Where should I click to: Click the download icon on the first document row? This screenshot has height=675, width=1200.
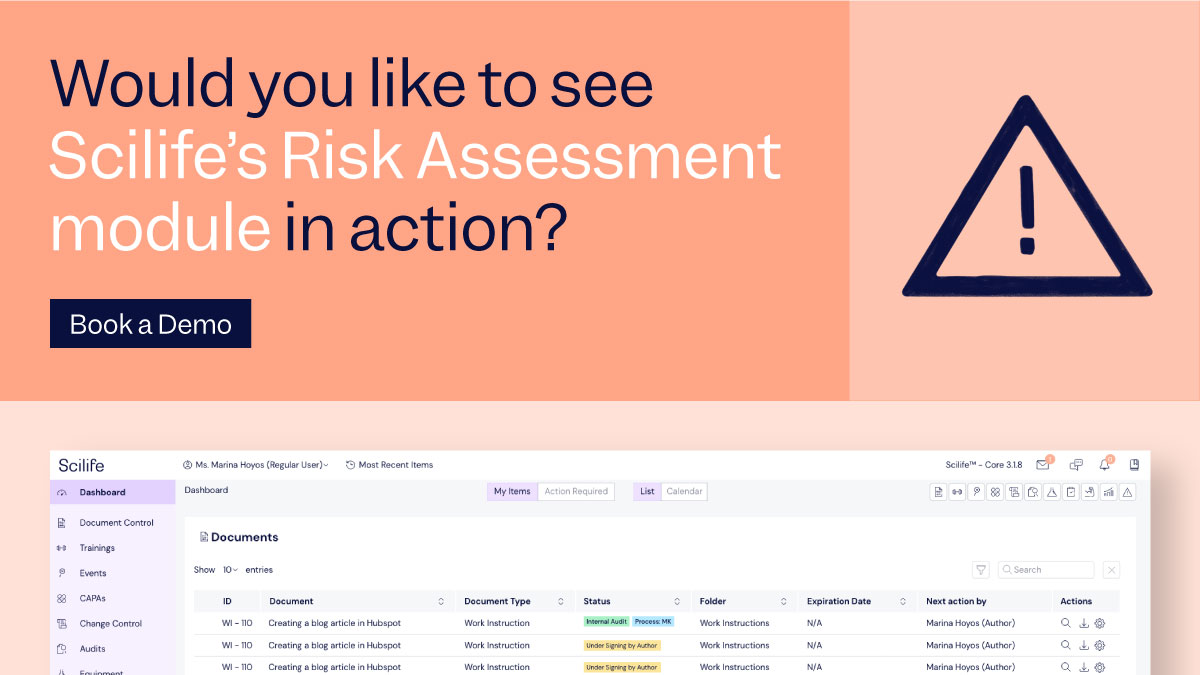pyautogui.click(x=1085, y=622)
